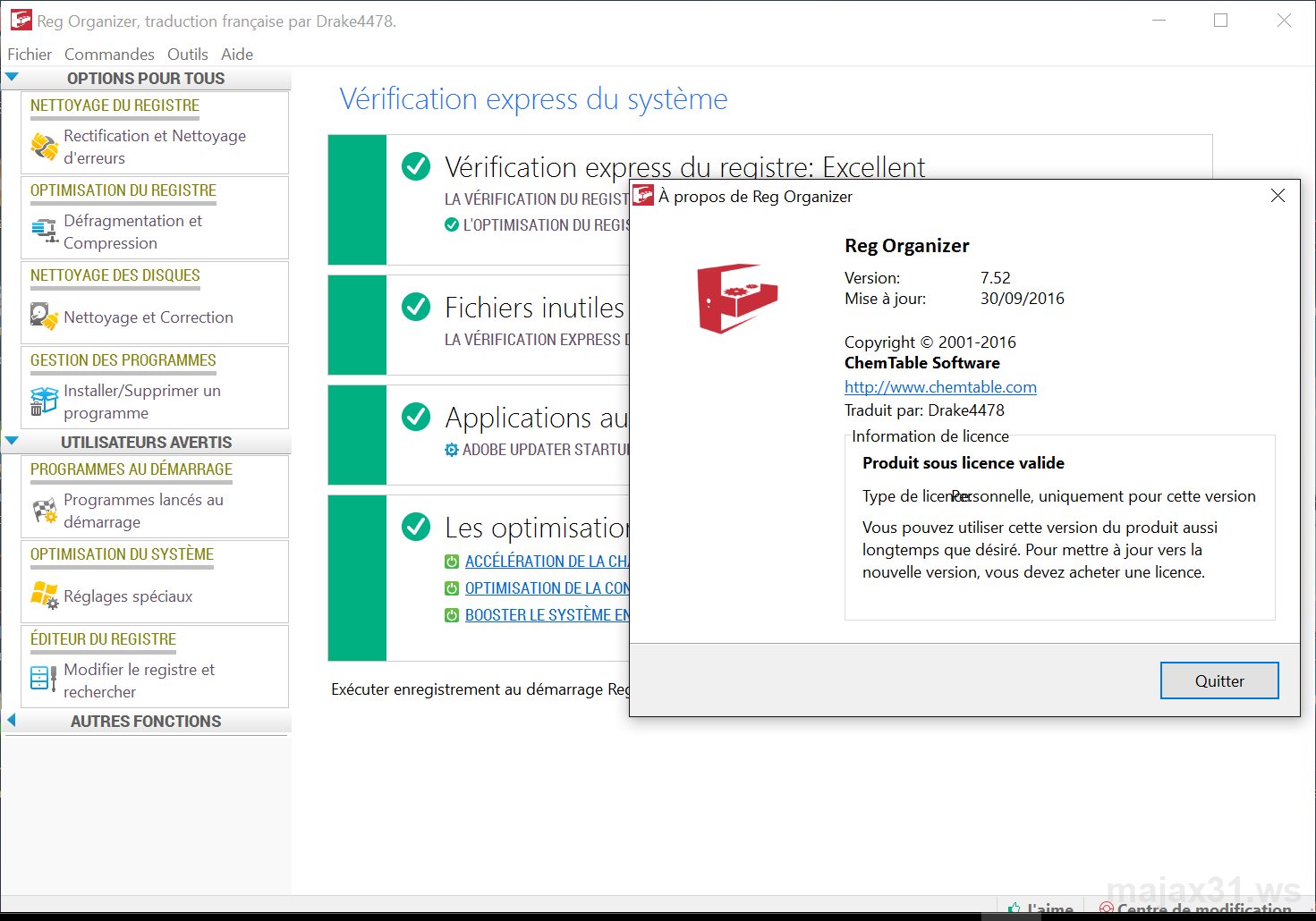Maximize the Reg Organizer main window
1316x921 pixels.
(x=1220, y=20)
